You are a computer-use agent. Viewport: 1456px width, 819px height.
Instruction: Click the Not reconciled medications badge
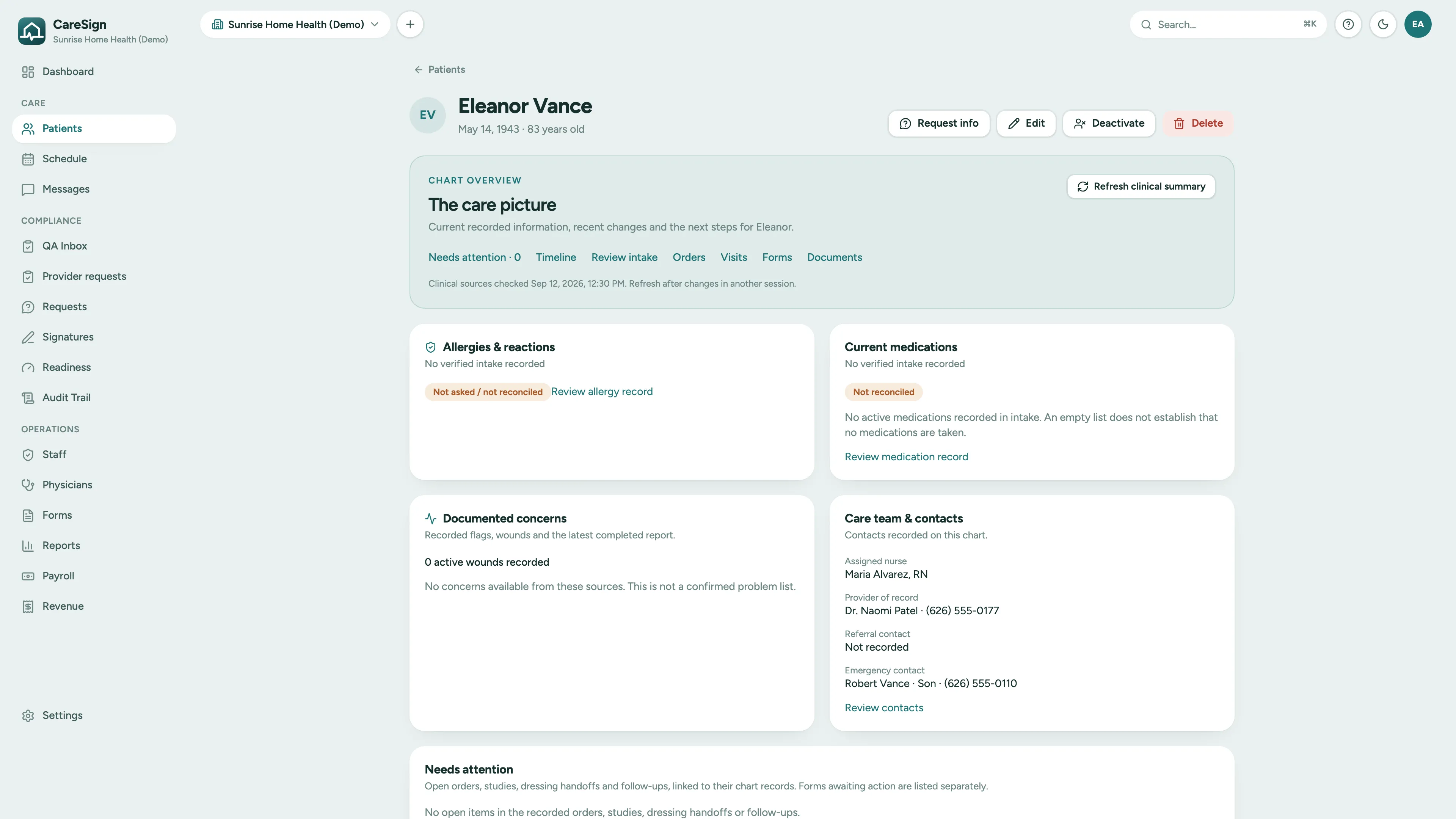coord(883,392)
